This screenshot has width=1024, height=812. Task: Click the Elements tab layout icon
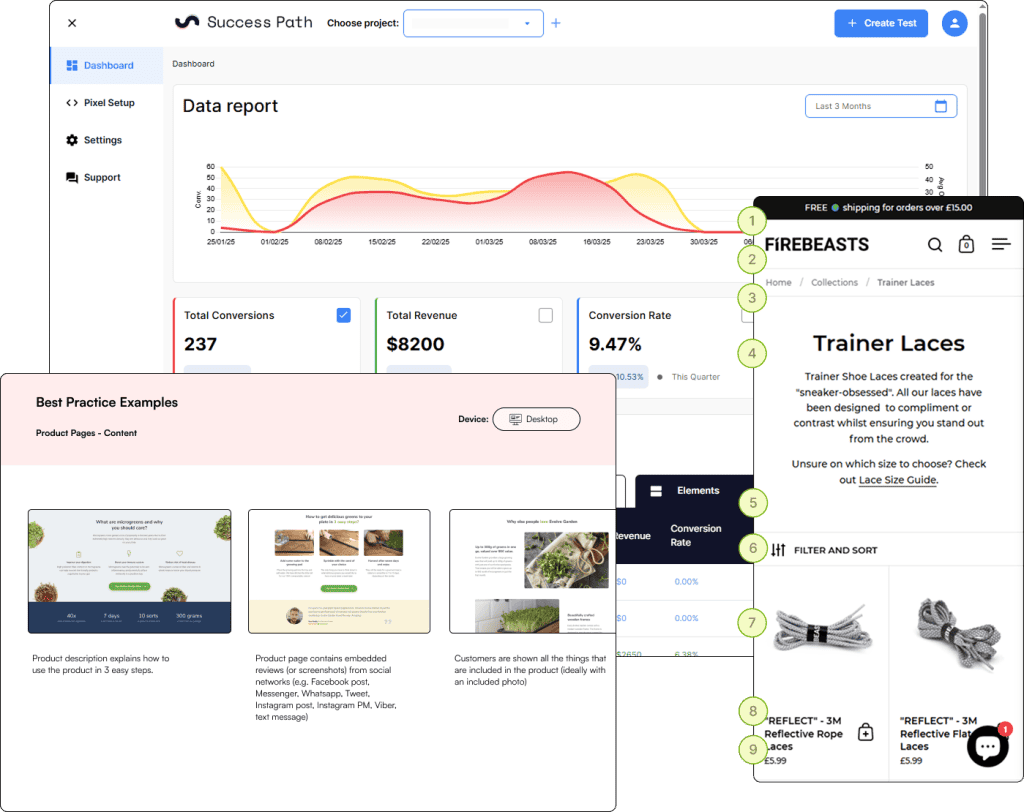[656, 491]
